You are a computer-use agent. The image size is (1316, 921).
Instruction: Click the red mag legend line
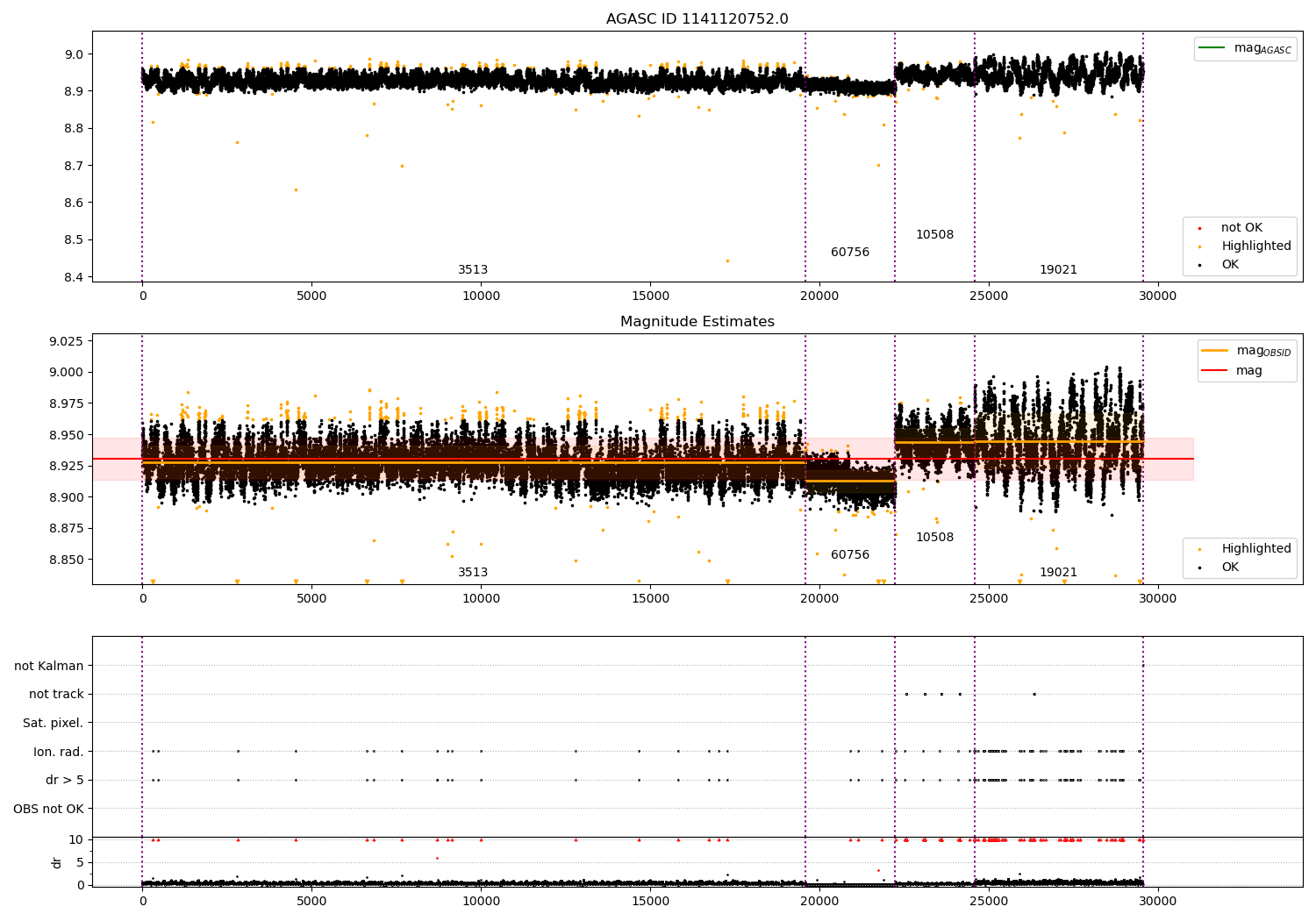(1214, 370)
